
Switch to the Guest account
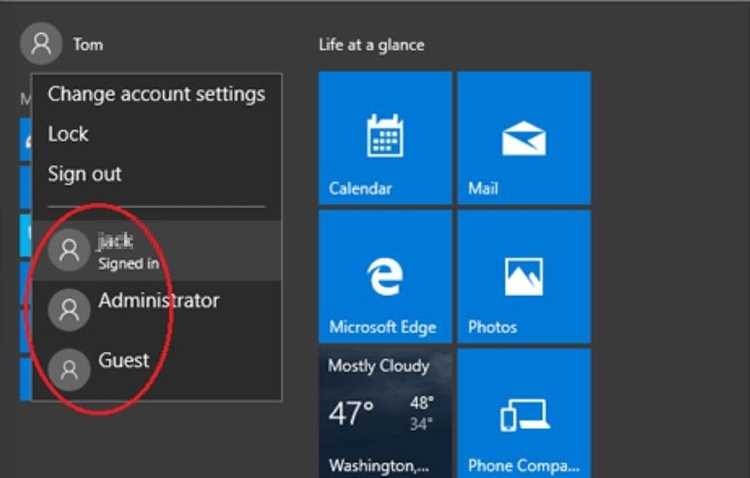(157, 370)
